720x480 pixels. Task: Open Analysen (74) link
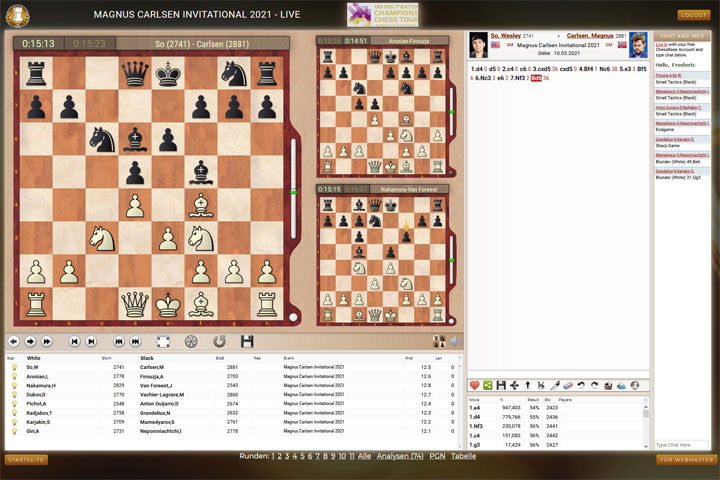400,456
